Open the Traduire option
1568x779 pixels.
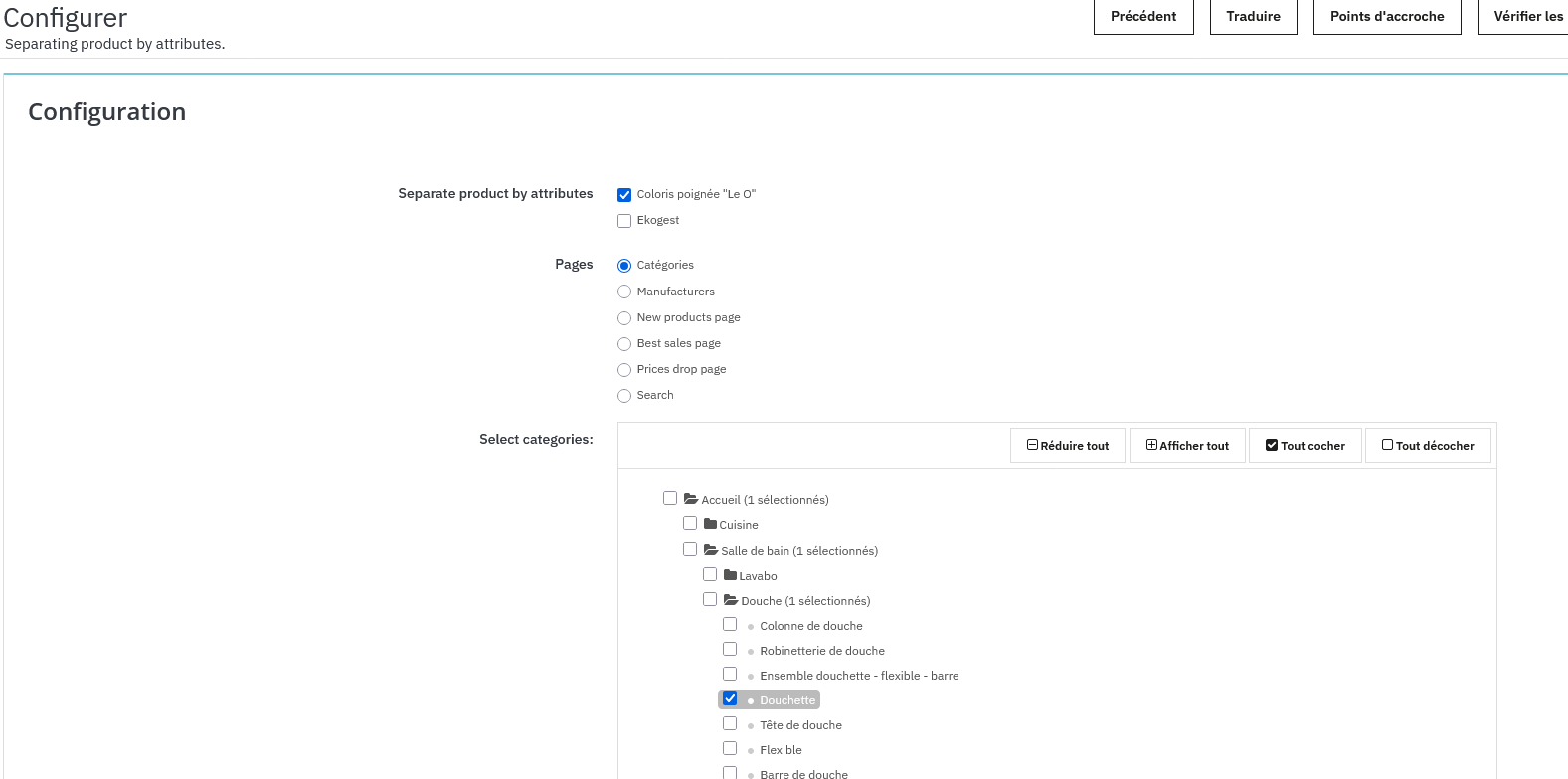pyautogui.click(x=1253, y=17)
